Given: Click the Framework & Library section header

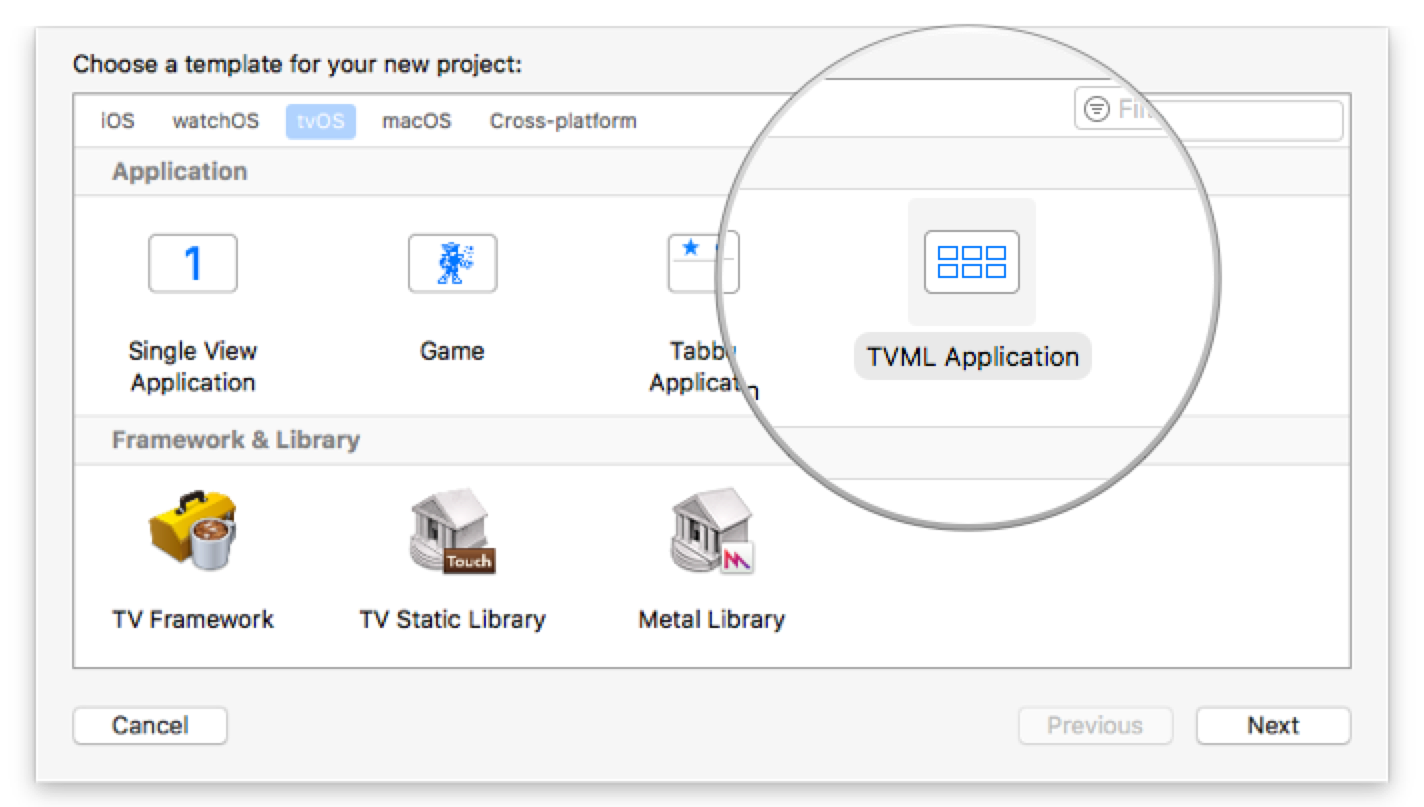Looking at the screenshot, I should coord(236,440).
